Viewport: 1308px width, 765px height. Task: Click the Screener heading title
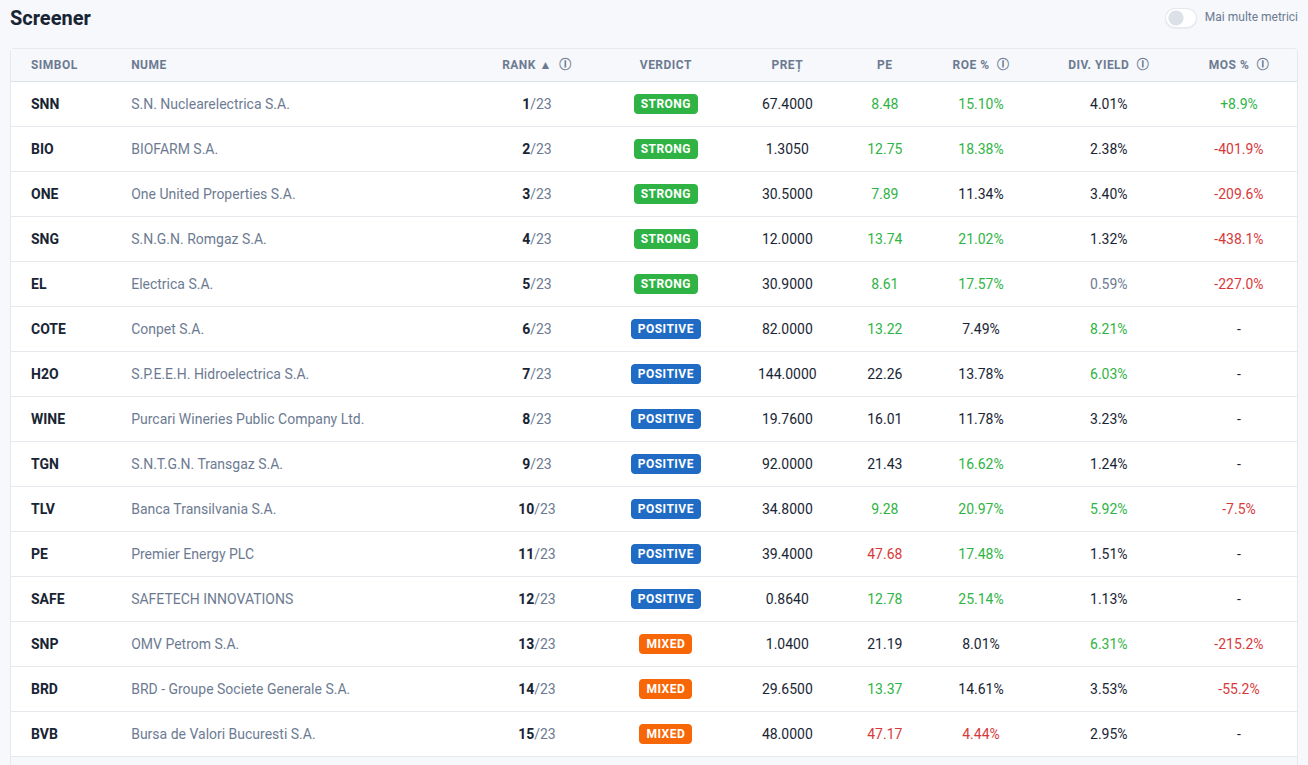pyautogui.click(x=50, y=19)
